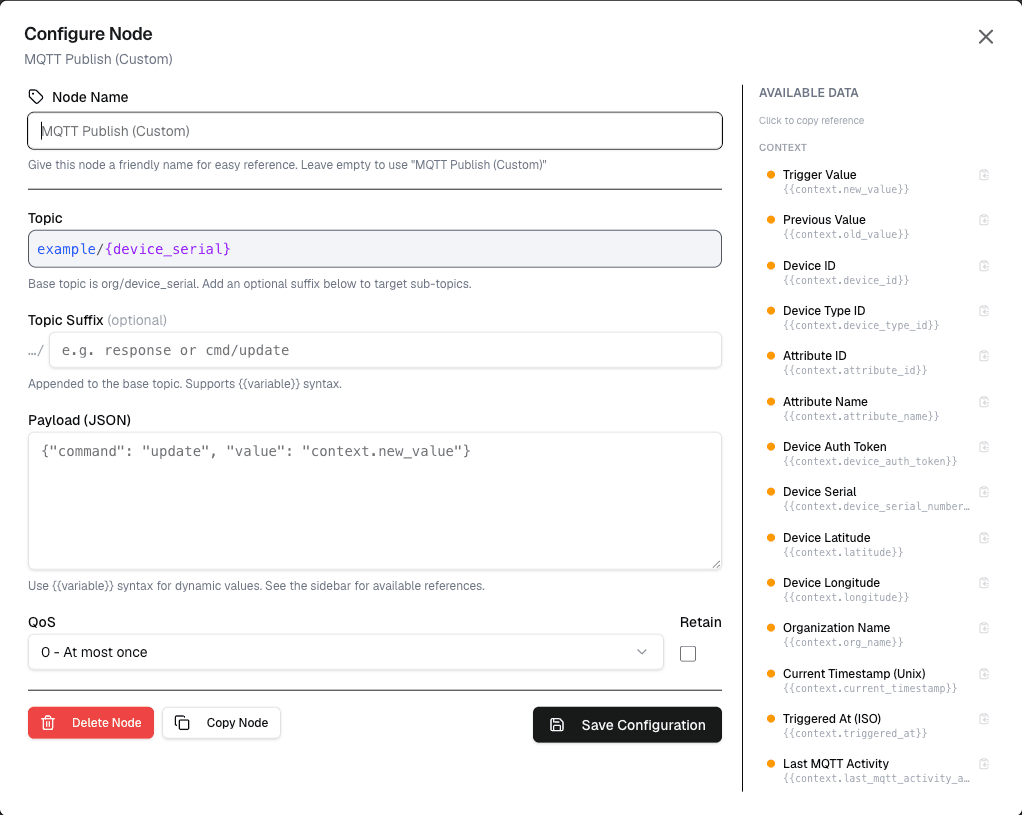Copy the Device Type ID reference icon
This screenshot has height=815, width=1022.
click(x=984, y=310)
